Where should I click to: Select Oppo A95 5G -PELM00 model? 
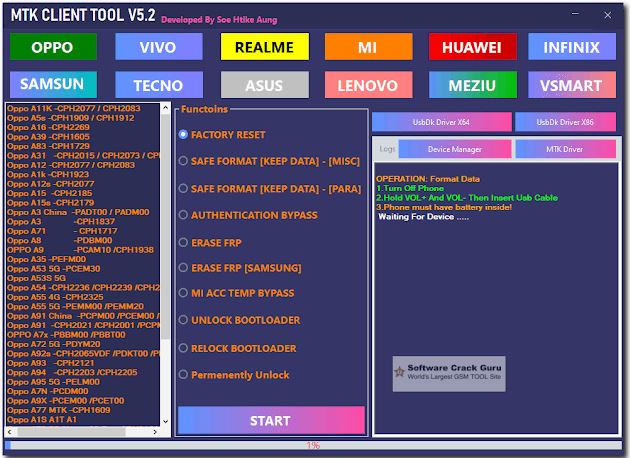(x=53, y=381)
